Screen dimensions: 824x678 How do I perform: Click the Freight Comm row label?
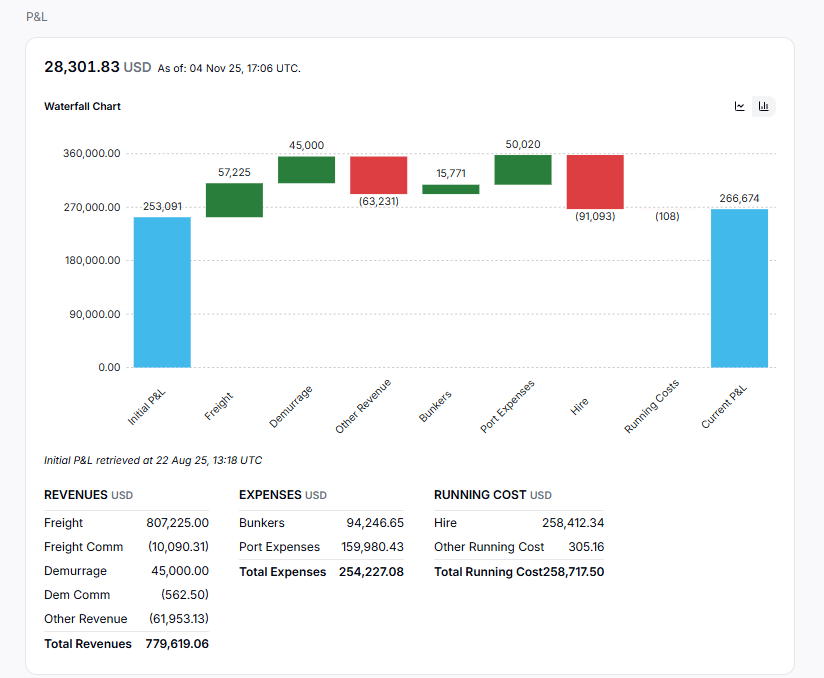coord(84,547)
